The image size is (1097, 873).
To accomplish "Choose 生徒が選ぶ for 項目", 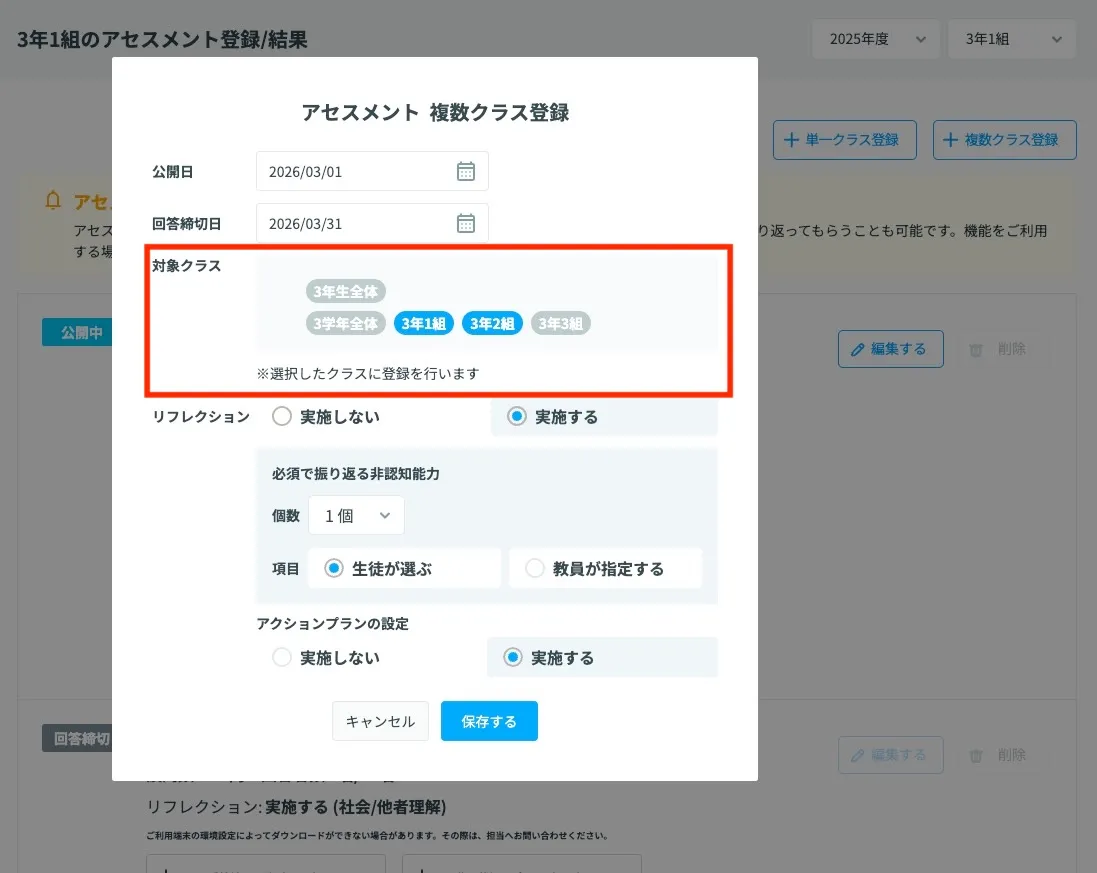I will (334, 568).
